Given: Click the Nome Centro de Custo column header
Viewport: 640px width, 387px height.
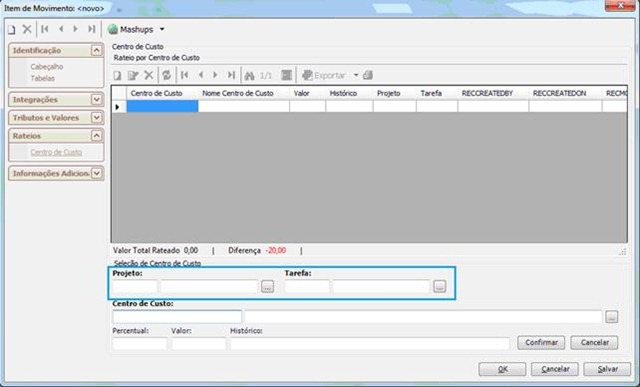Looking at the screenshot, I should tap(244, 93).
